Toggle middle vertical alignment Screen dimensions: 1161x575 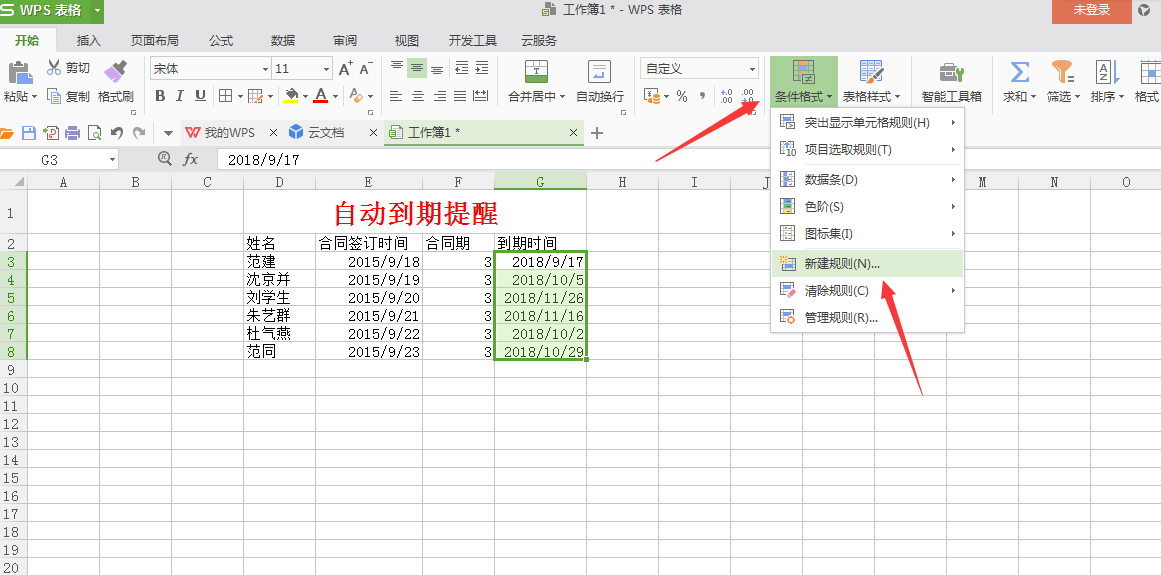point(417,68)
